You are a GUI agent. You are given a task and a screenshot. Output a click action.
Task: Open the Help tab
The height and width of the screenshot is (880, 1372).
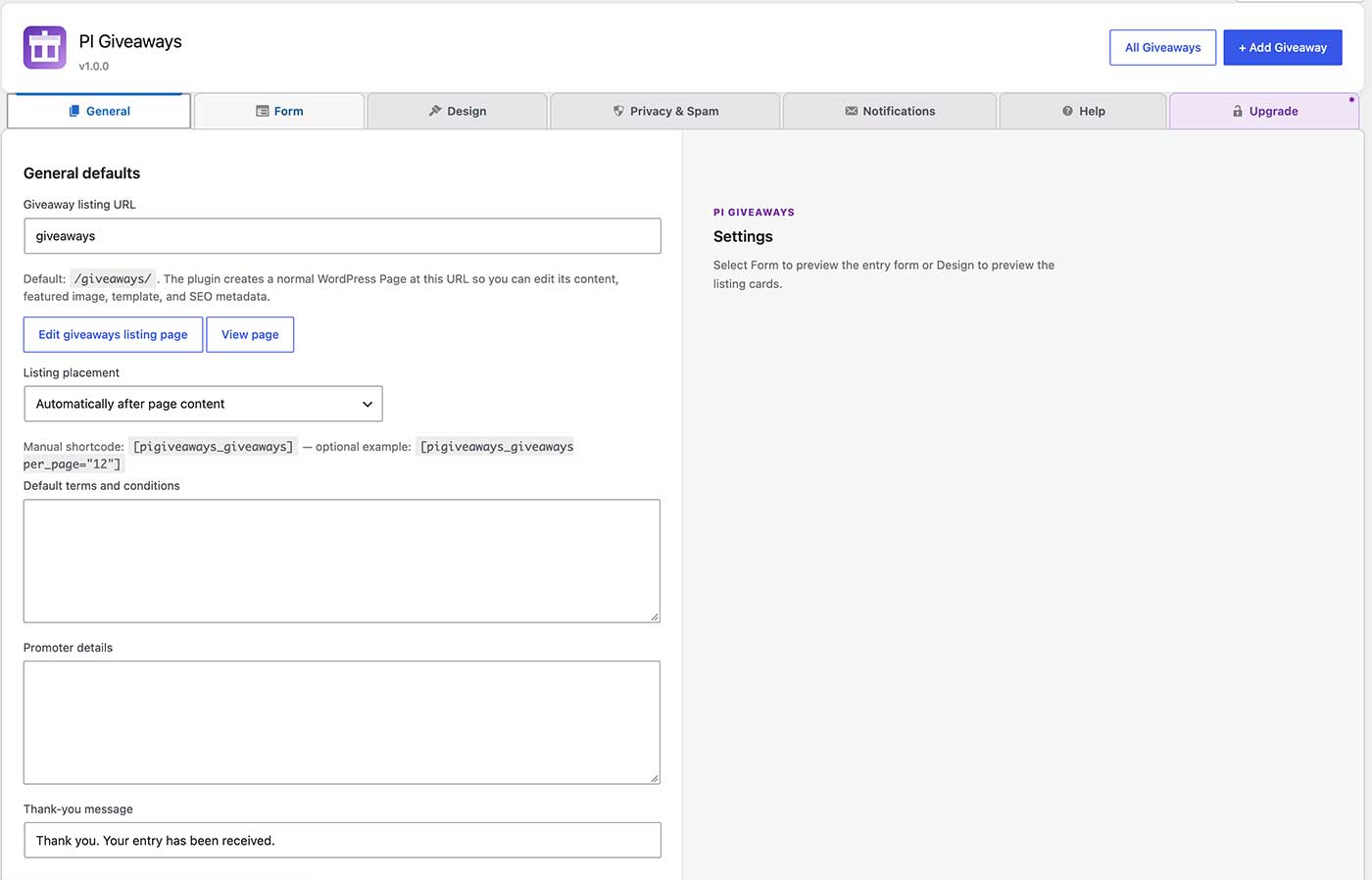1083,111
